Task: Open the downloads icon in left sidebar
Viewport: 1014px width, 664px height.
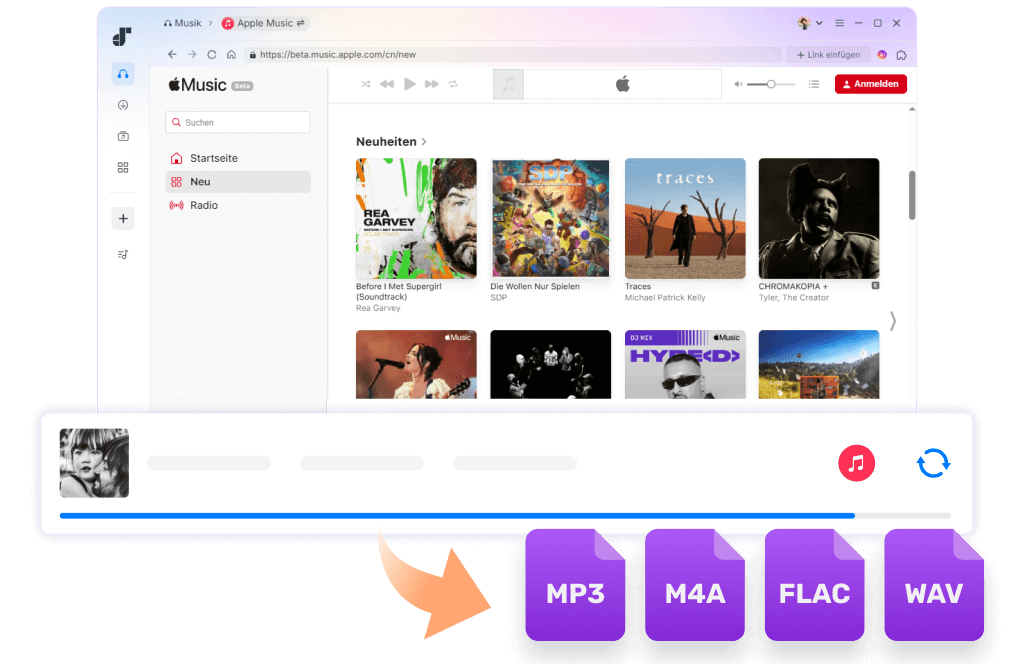Action: click(x=122, y=104)
